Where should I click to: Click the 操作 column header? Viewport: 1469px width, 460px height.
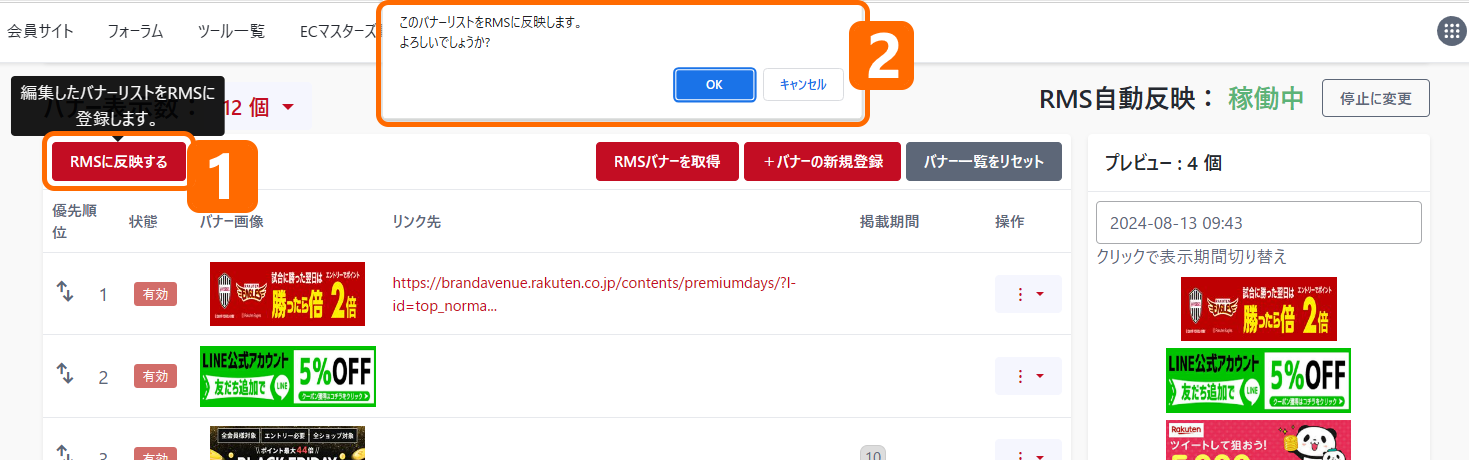pyautogui.click(x=1010, y=221)
